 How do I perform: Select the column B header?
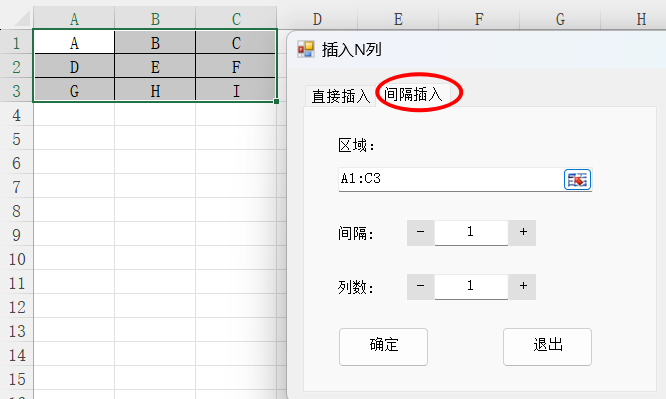click(155, 19)
